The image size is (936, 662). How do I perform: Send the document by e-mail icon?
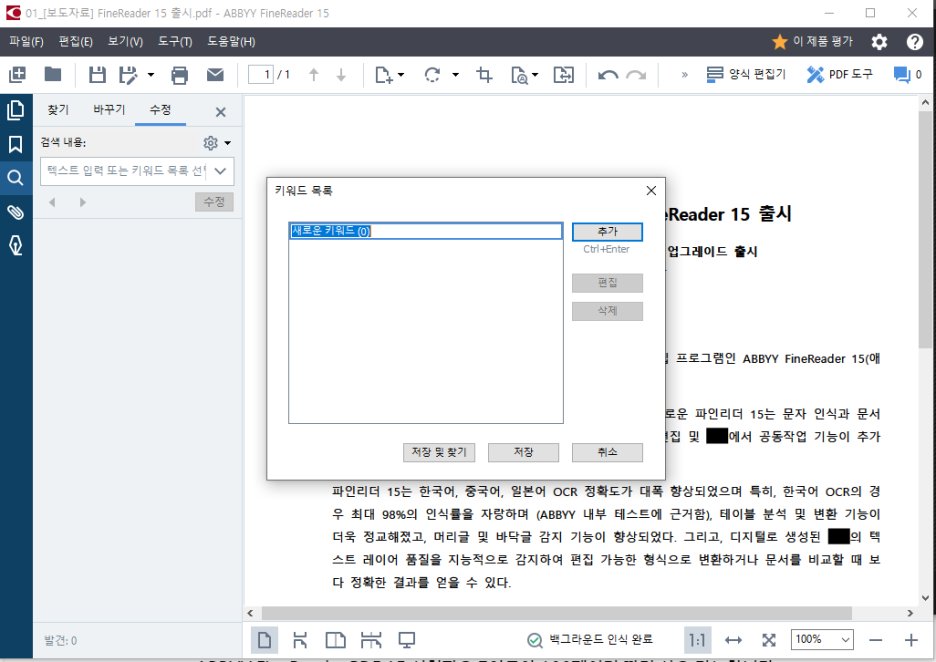(215, 75)
